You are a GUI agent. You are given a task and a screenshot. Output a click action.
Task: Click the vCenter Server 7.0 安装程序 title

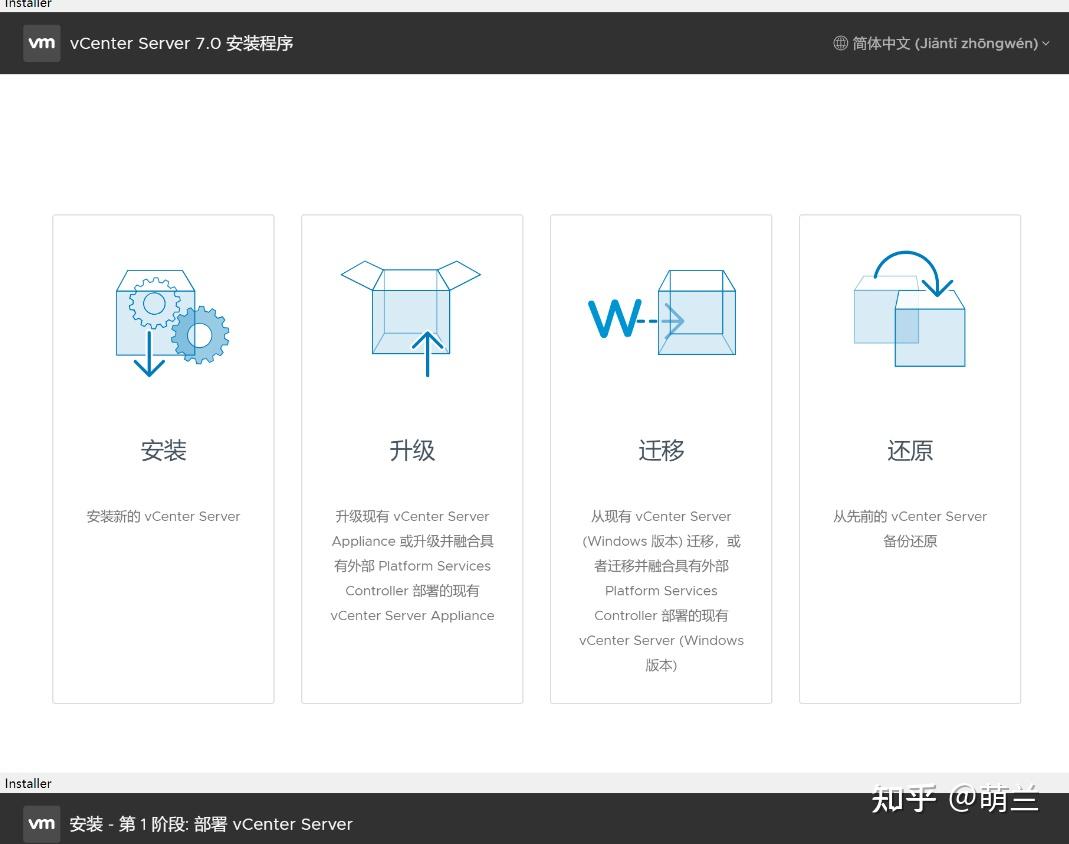(x=181, y=44)
